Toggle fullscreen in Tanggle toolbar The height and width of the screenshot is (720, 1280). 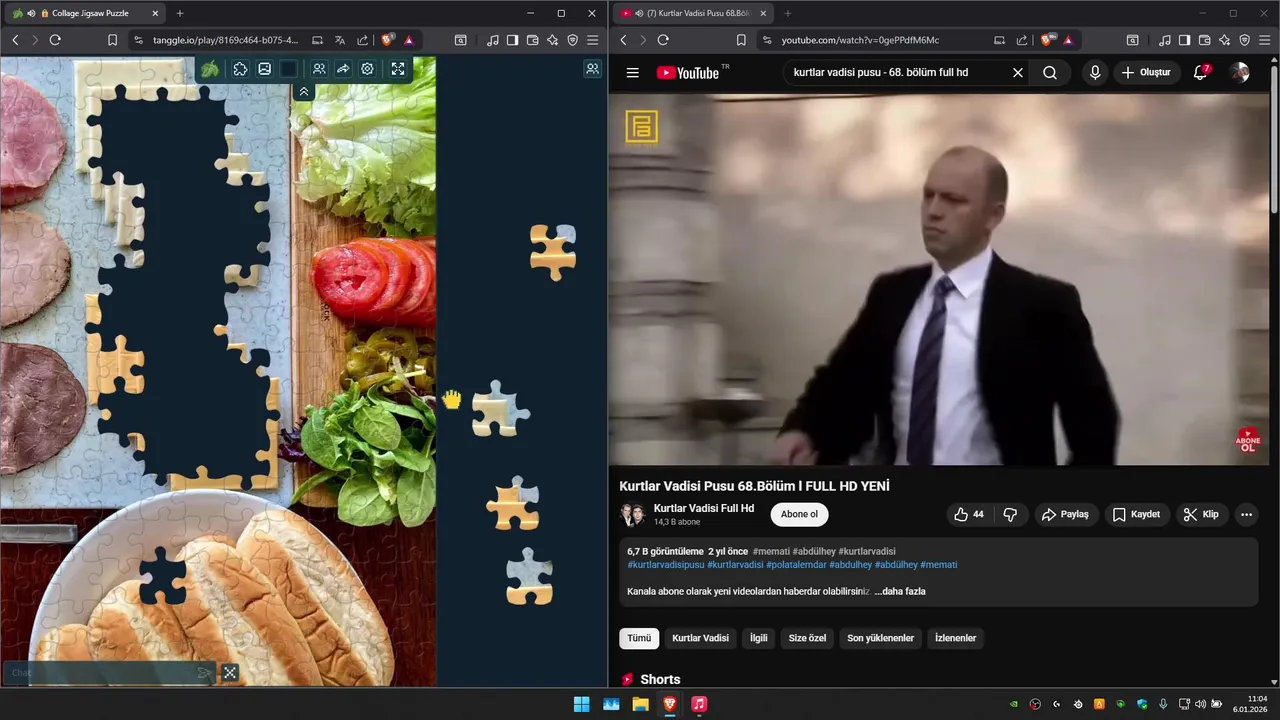398,69
